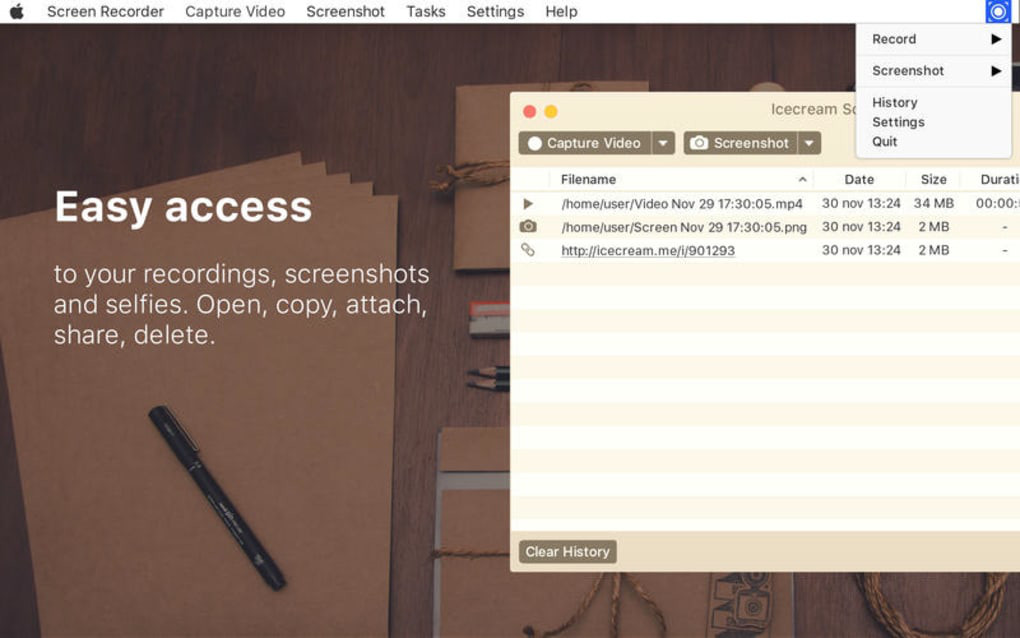Screen dimensions: 1020x638
Task: Open the Apple menu
Action: click(17, 11)
